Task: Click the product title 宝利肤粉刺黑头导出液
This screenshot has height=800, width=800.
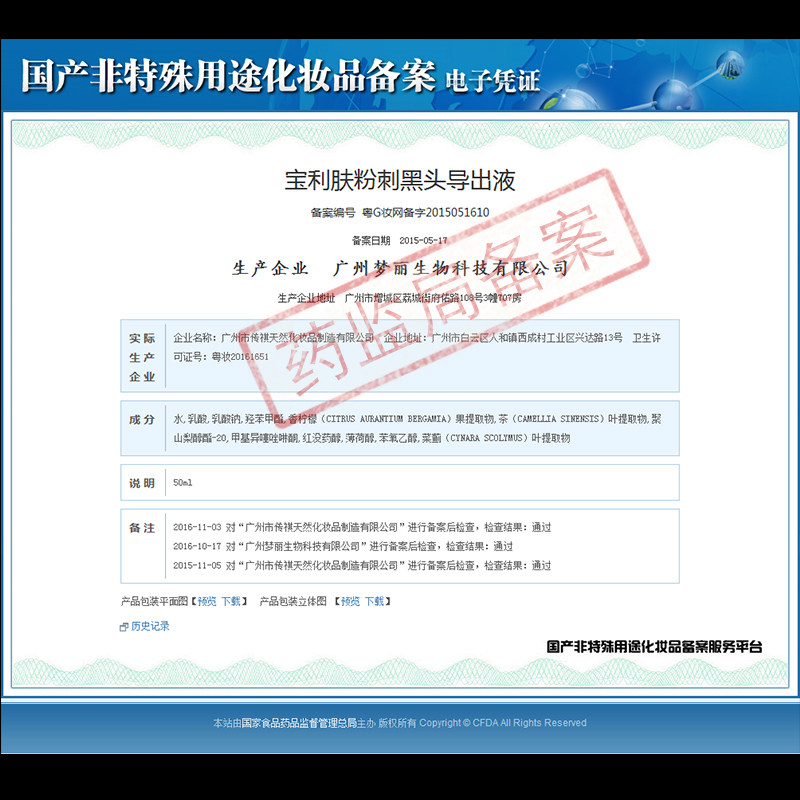Action: (399, 181)
